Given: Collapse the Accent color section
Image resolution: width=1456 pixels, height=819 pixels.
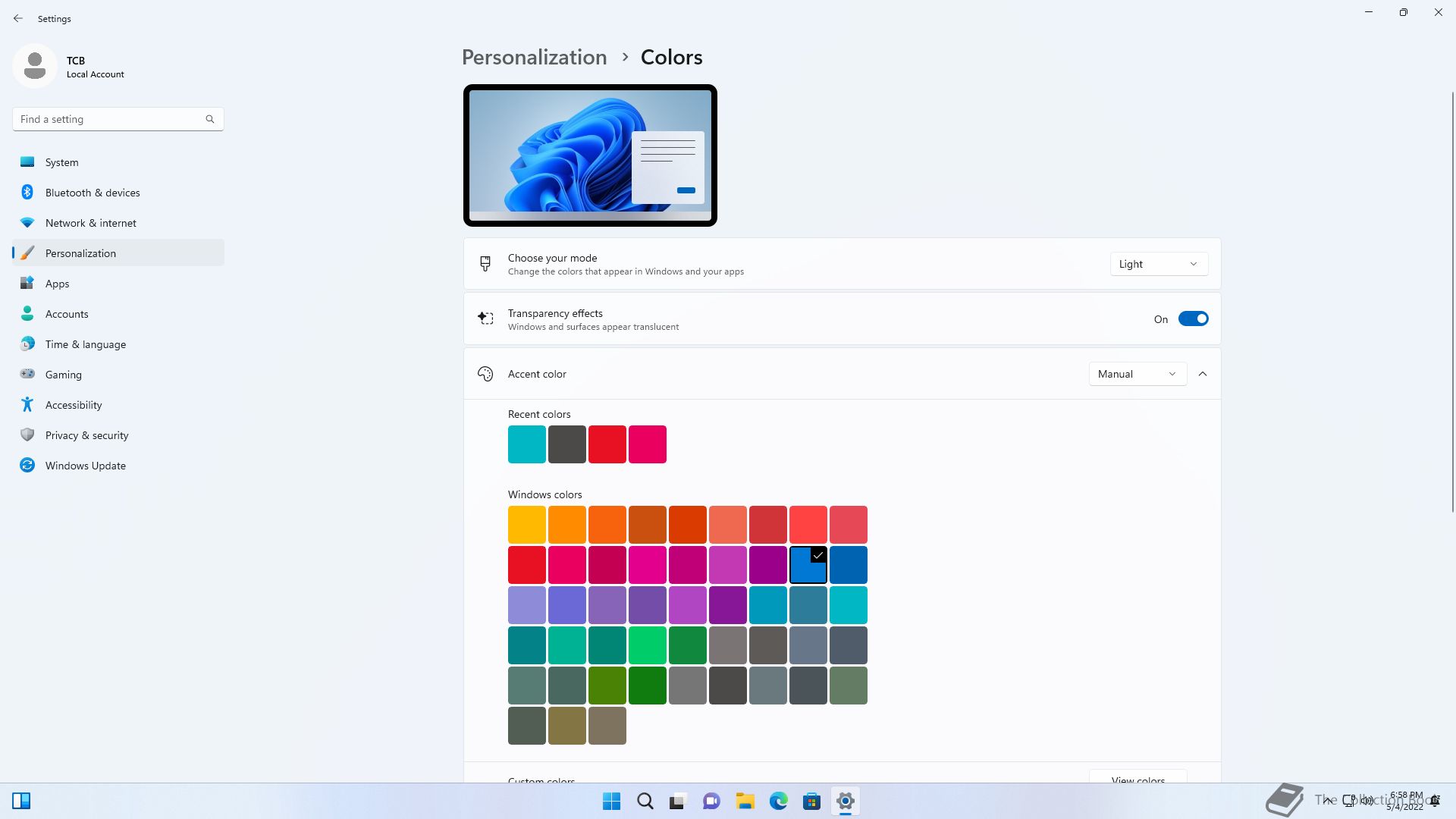Looking at the screenshot, I should click(1203, 374).
